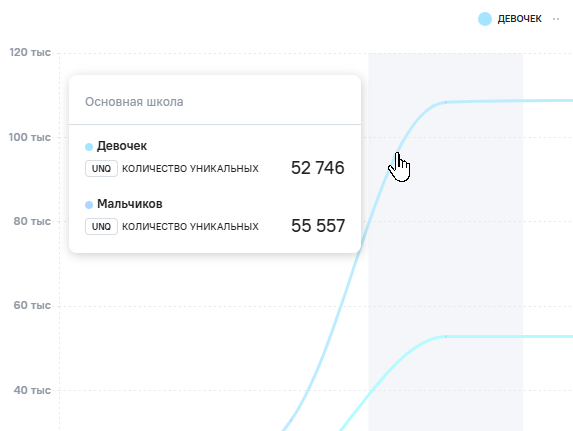The height and width of the screenshot is (431, 573).
Task: Click the Девочек series name in tooltip
Action: pyautogui.click(x=122, y=146)
